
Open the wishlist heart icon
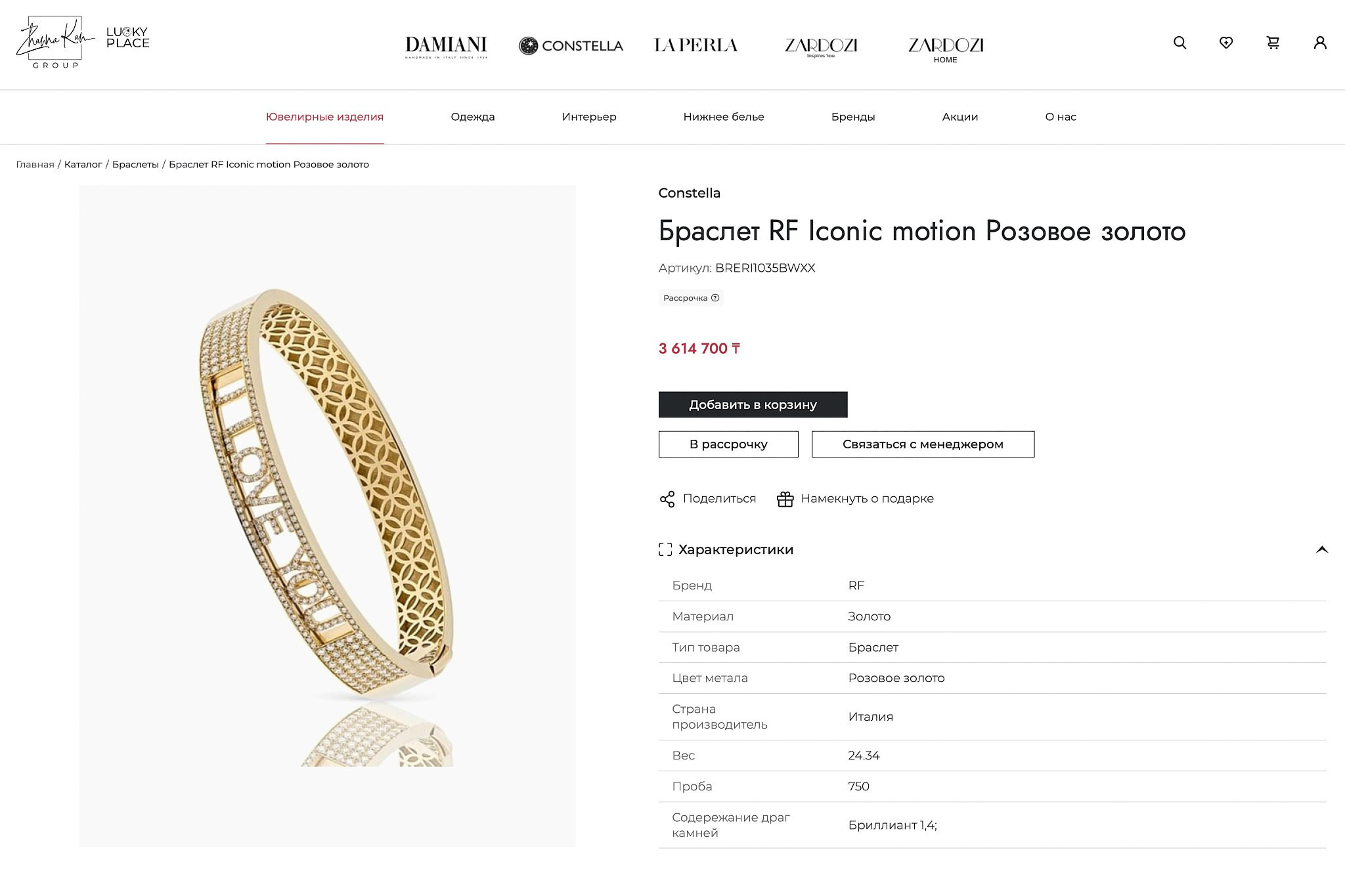[1227, 43]
